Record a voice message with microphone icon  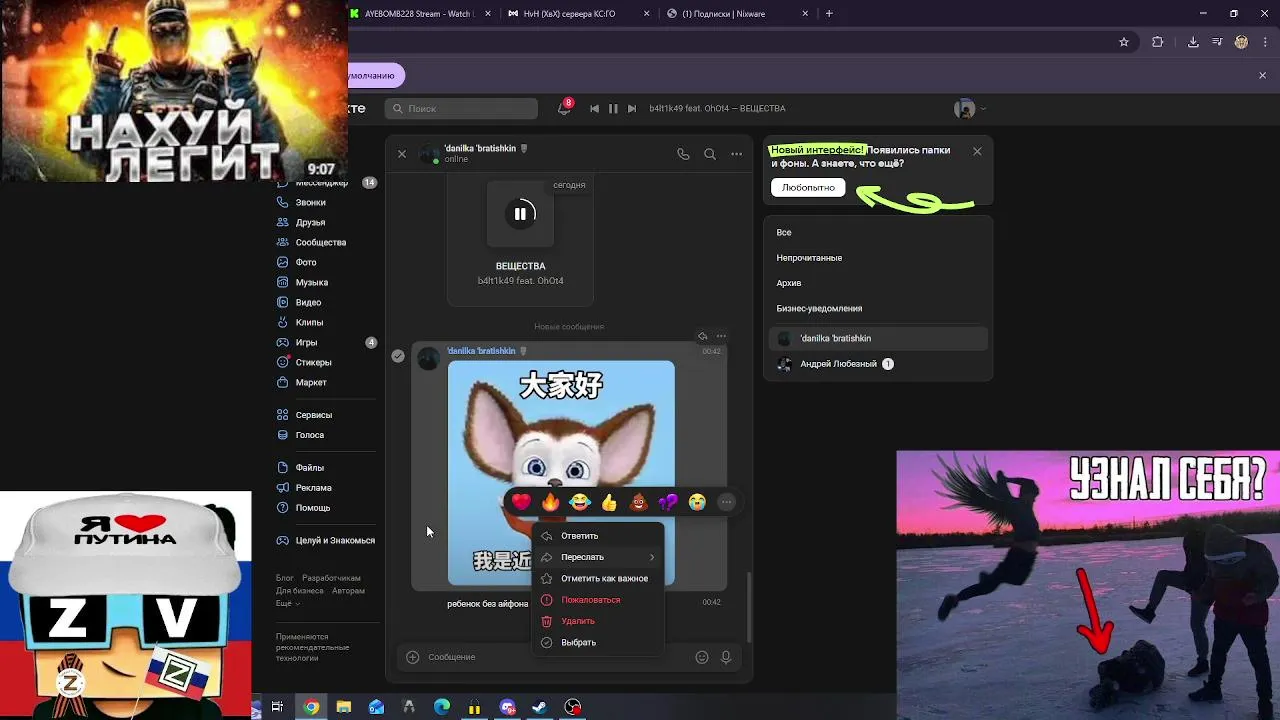[726, 657]
